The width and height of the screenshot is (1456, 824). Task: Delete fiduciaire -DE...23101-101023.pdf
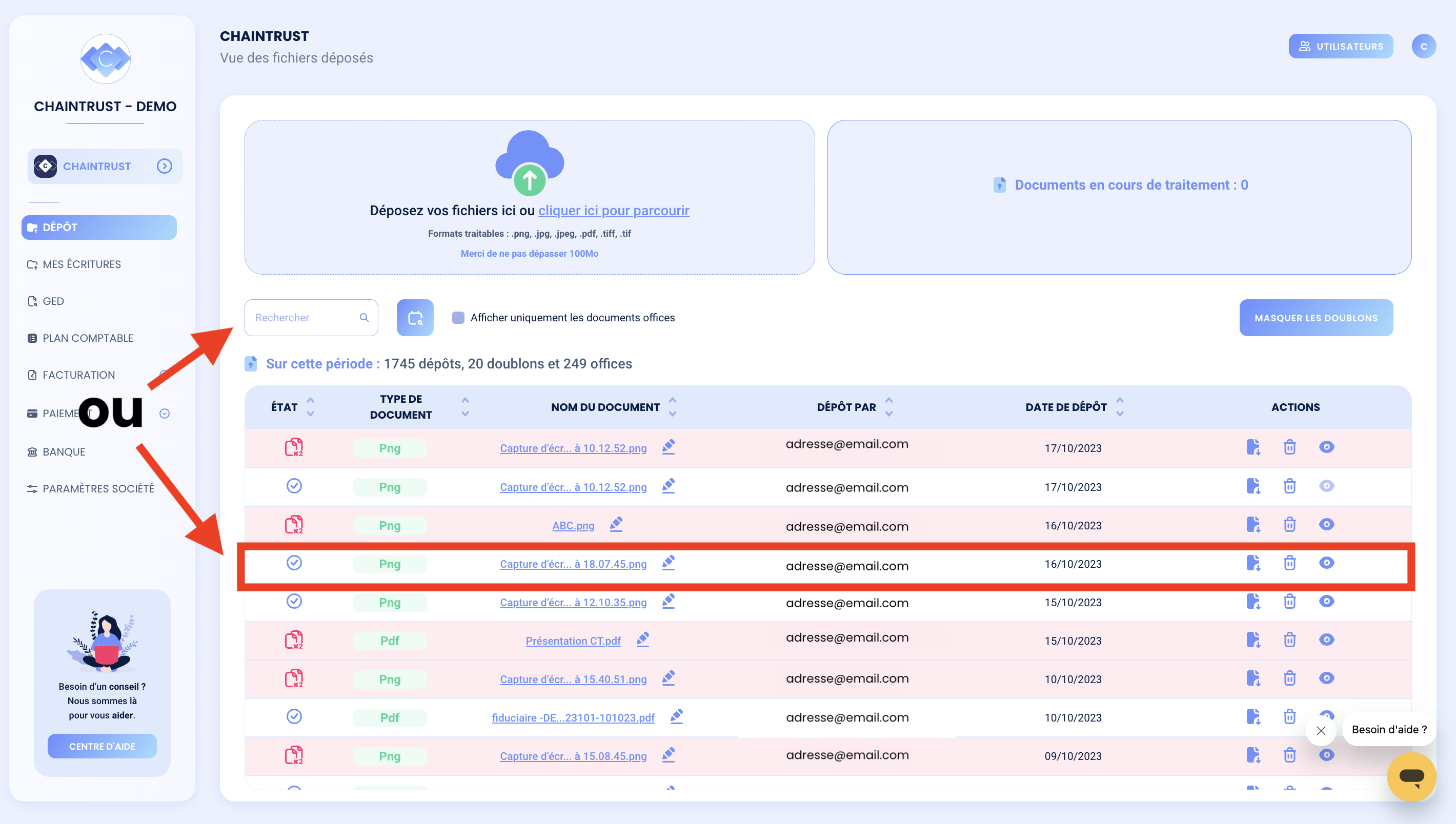[x=1289, y=716]
